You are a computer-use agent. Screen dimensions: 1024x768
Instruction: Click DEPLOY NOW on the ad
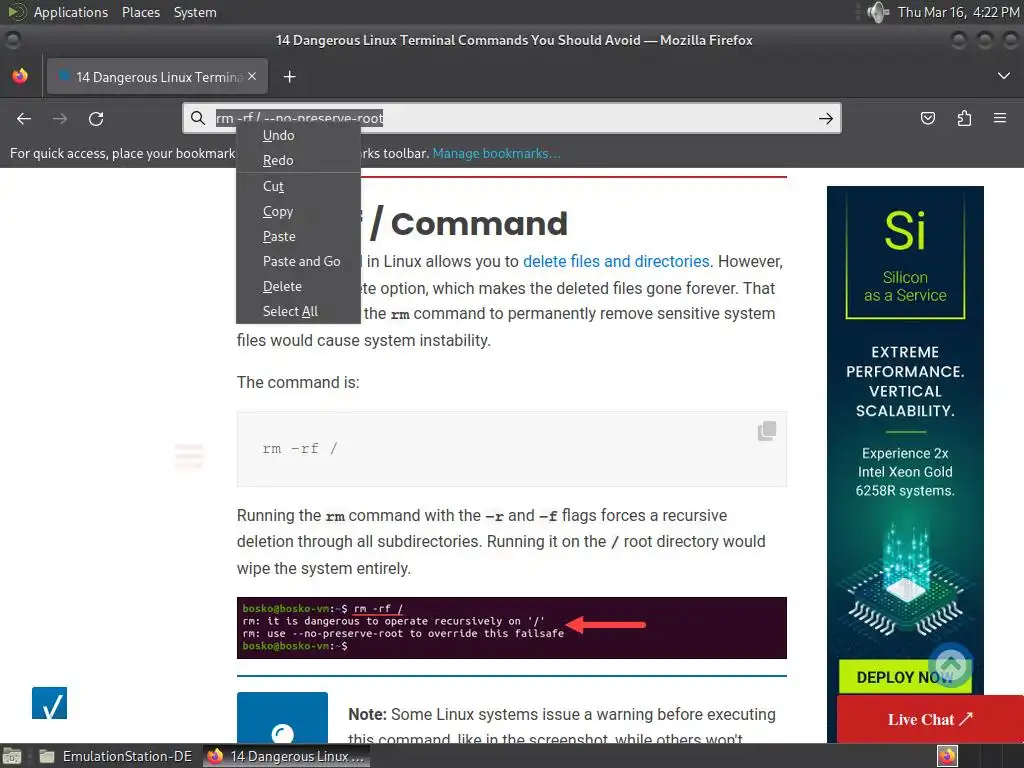(905, 677)
